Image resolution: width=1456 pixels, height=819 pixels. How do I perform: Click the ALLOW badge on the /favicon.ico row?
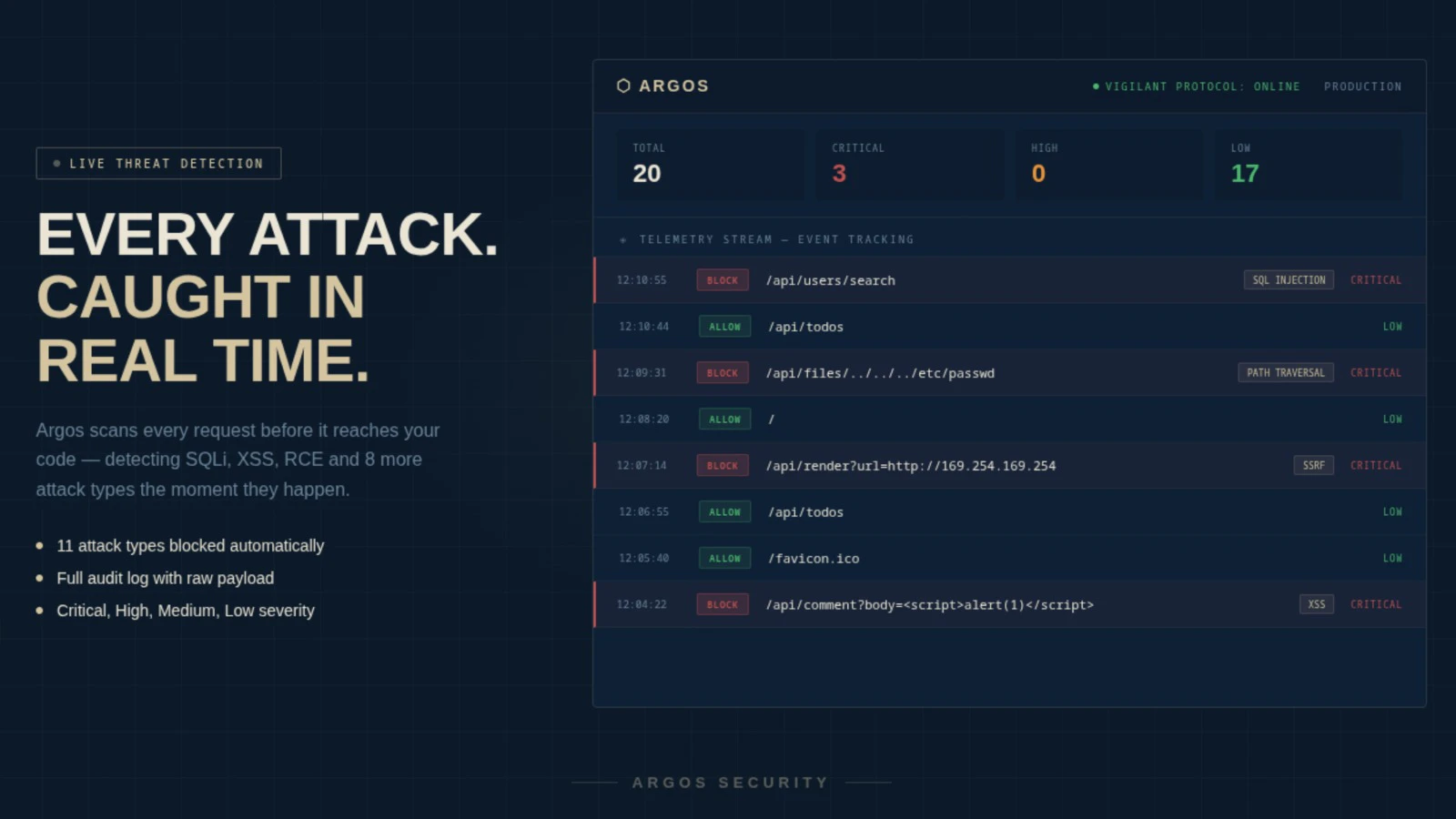724,559
